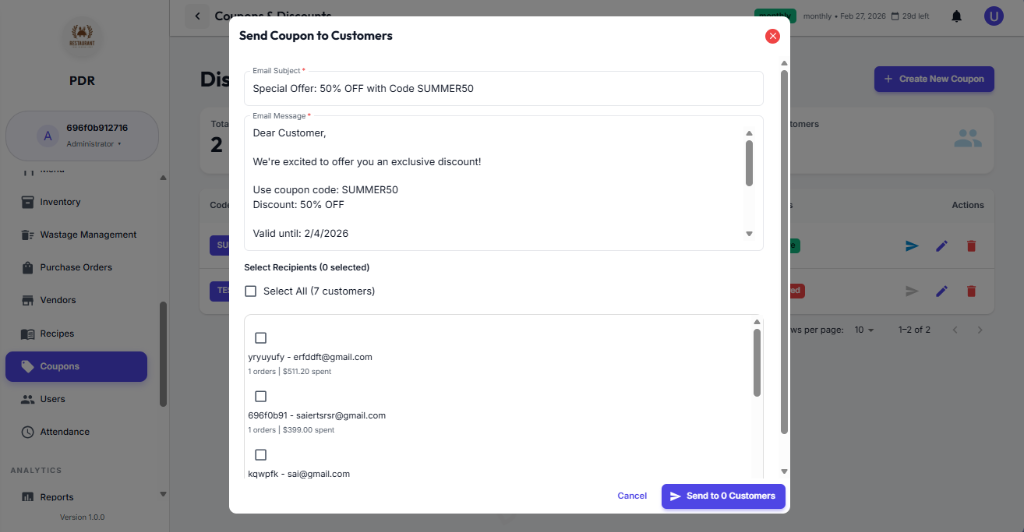The height and width of the screenshot is (532, 1024).
Task: Click the calendar icon beside 29d left
Action: 895,16
